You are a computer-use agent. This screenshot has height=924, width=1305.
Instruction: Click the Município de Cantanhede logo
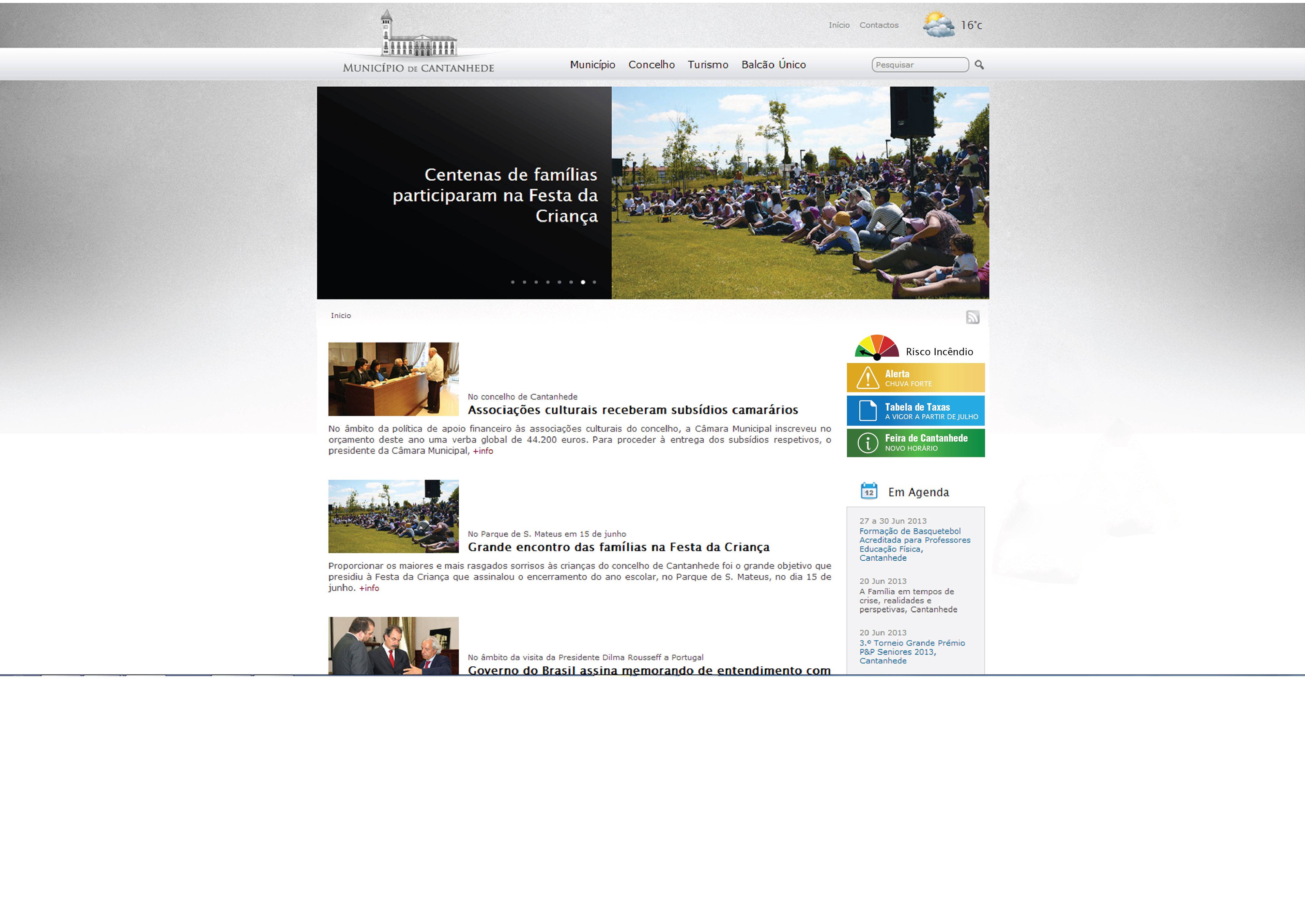(x=418, y=43)
